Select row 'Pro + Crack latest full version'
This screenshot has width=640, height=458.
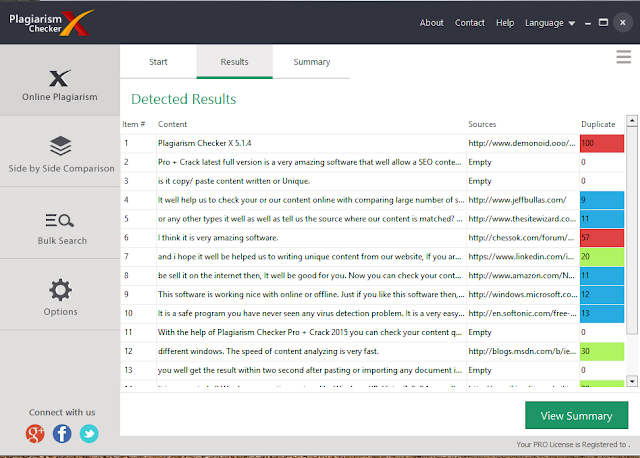click(x=373, y=162)
